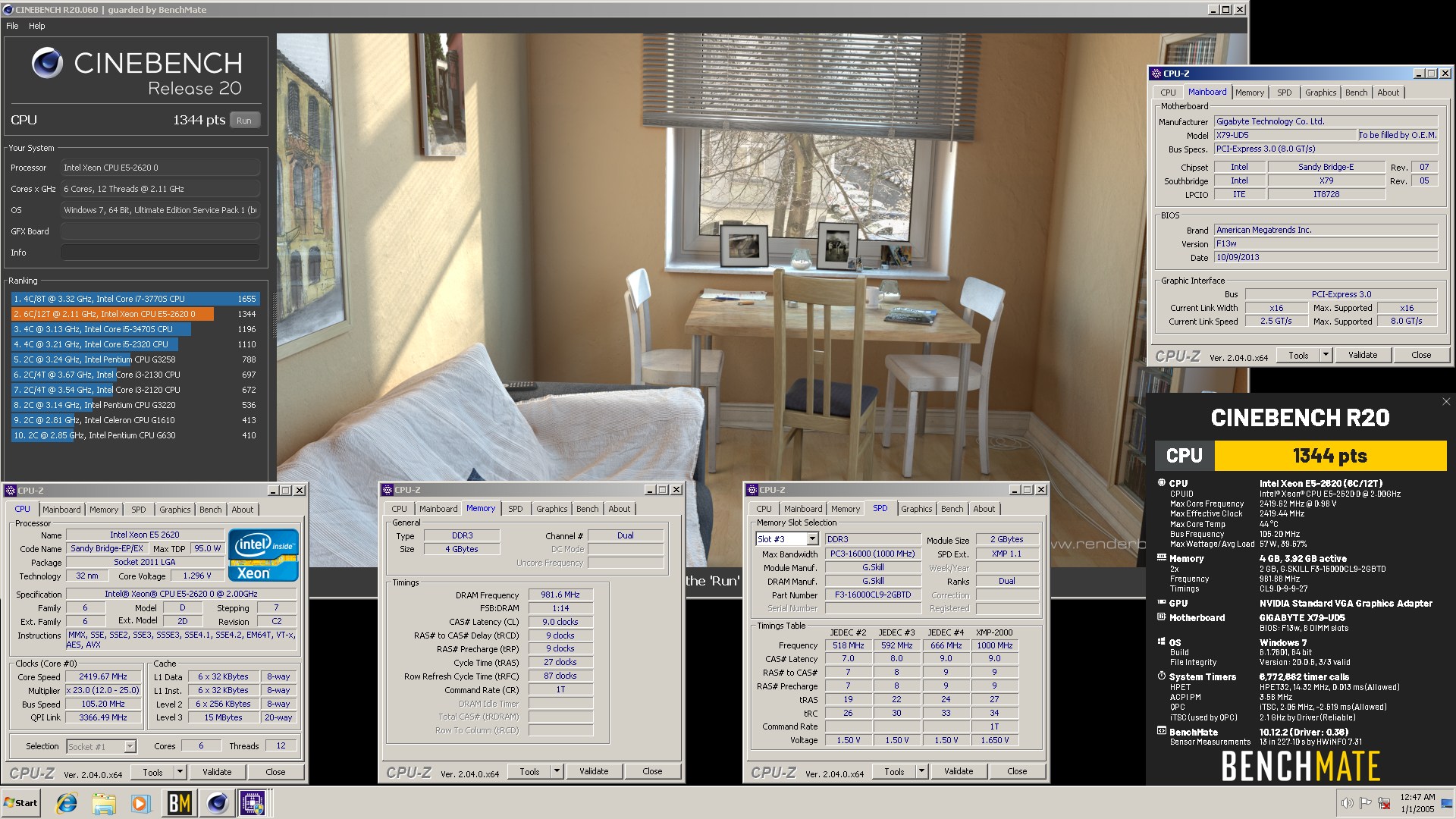Select ranking row Intel Xeon CPU E5-2620 0

pos(135,314)
